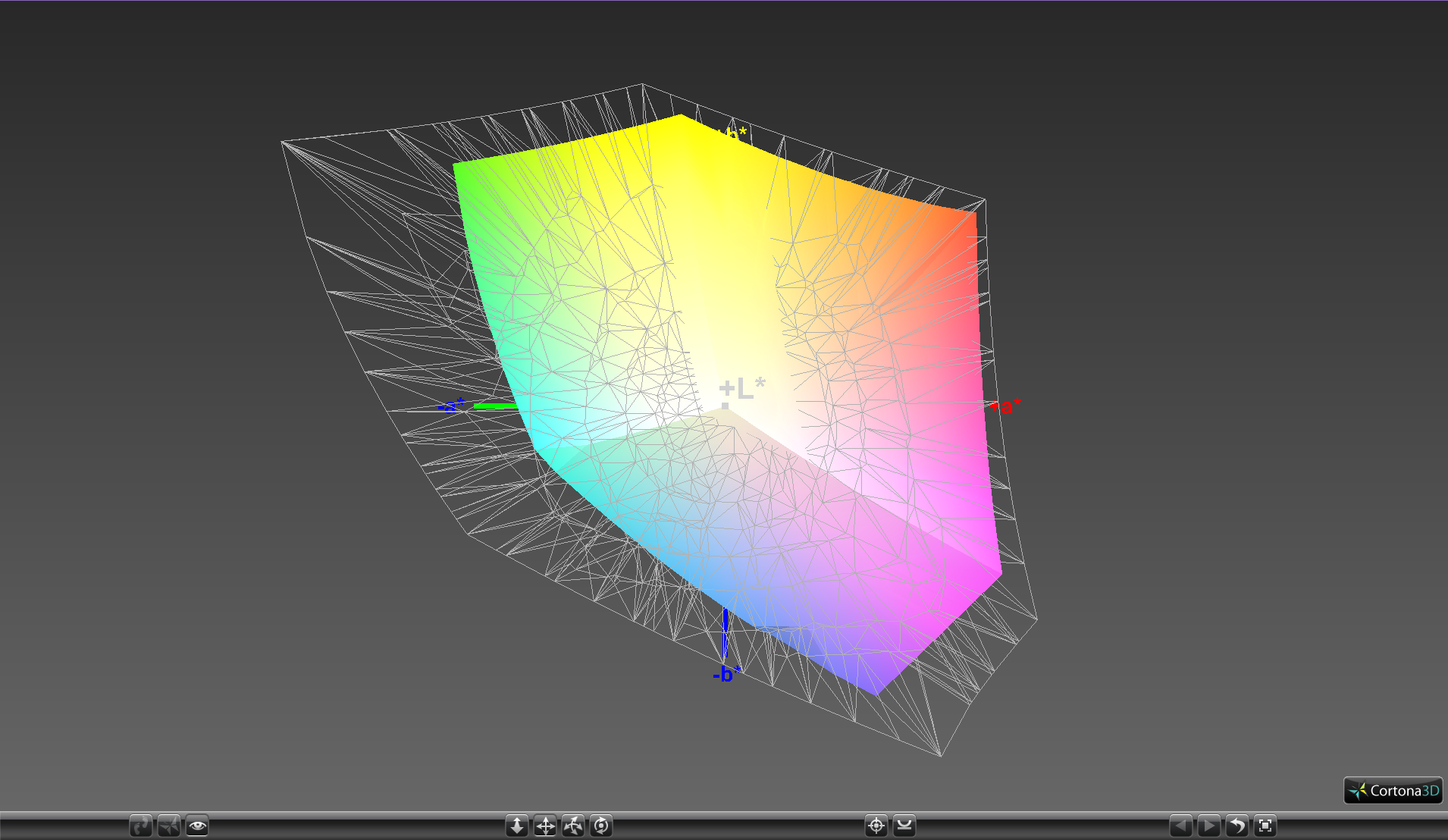Switch to Fly navigation mode (airplane icon)
Screen dimensions: 1448x840
(x=169, y=826)
